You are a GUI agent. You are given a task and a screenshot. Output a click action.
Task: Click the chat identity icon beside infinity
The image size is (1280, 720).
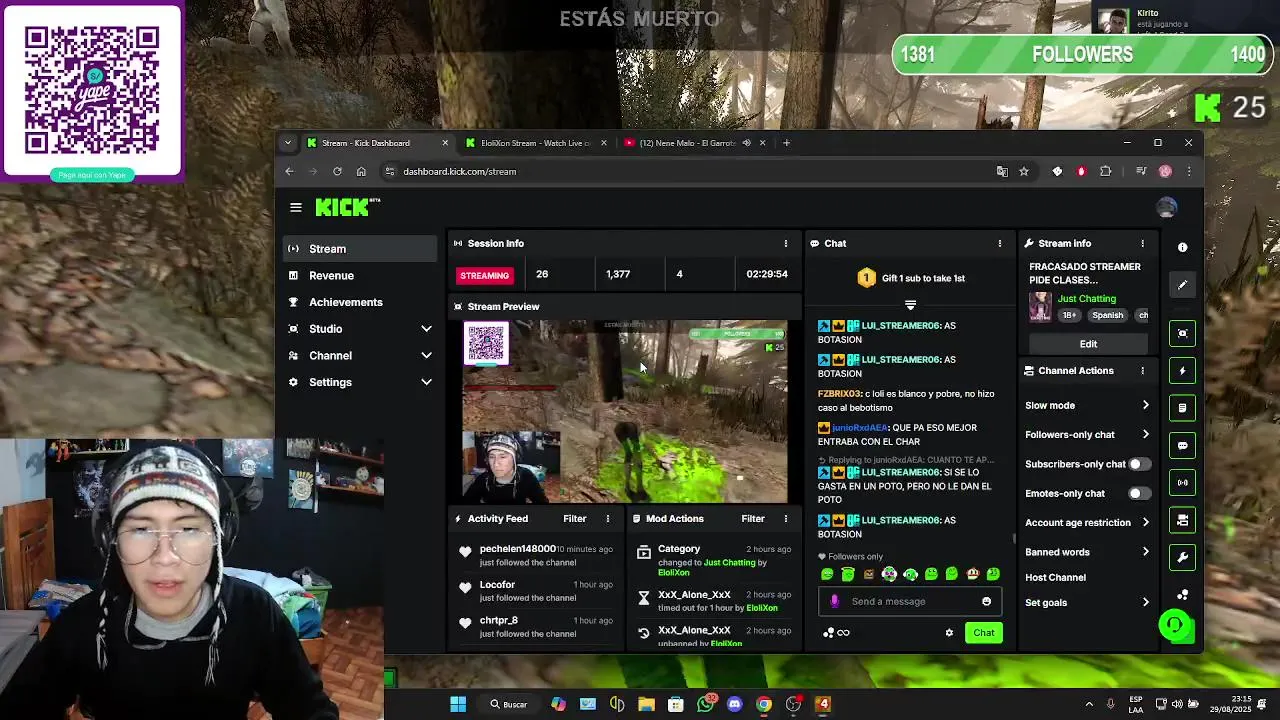[828, 632]
